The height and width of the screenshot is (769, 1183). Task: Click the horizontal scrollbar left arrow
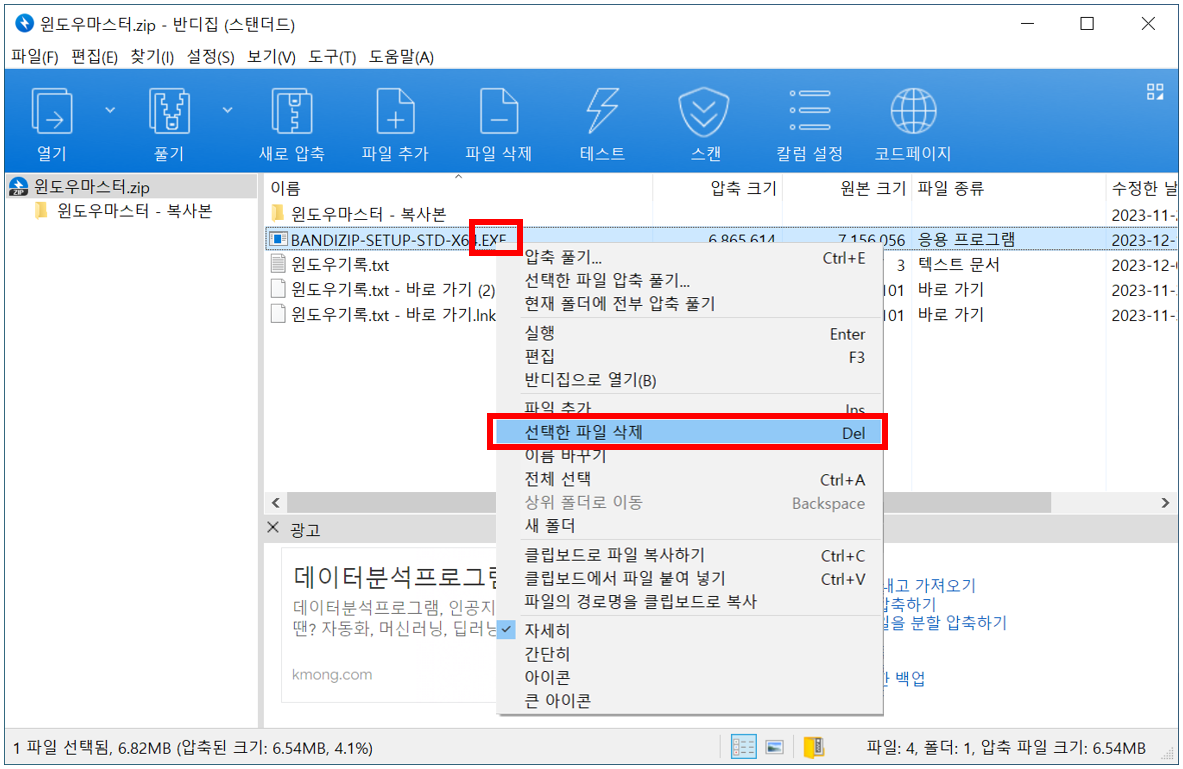(276, 503)
